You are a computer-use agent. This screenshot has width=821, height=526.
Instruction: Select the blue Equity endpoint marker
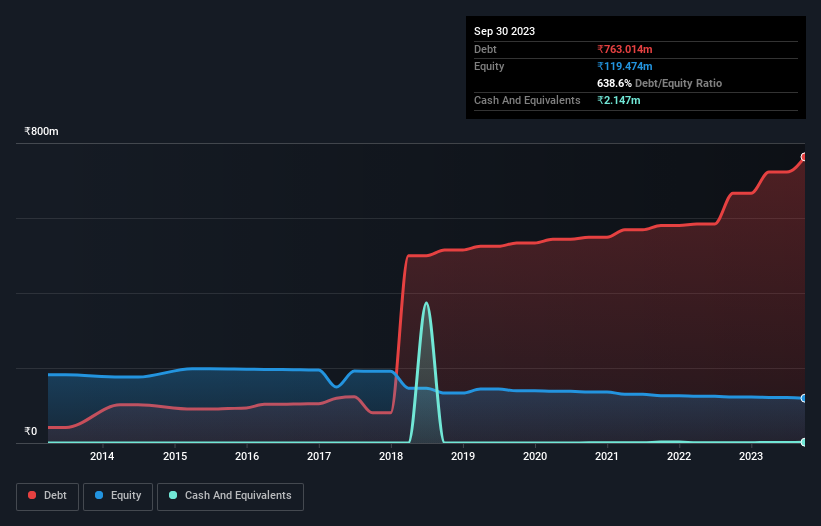click(804, 398)
